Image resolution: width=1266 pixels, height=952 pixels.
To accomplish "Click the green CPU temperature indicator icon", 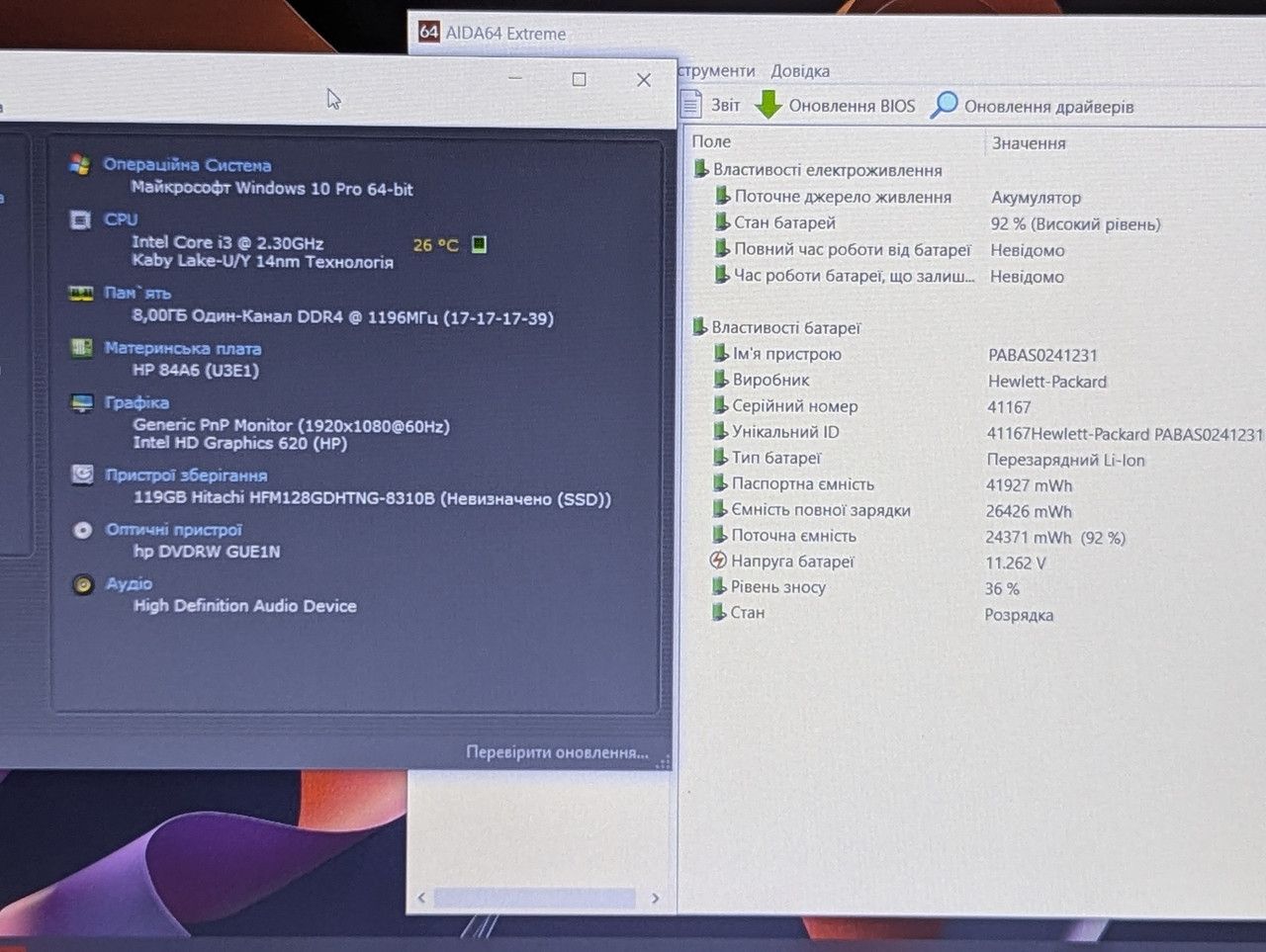I will point(479,244).
